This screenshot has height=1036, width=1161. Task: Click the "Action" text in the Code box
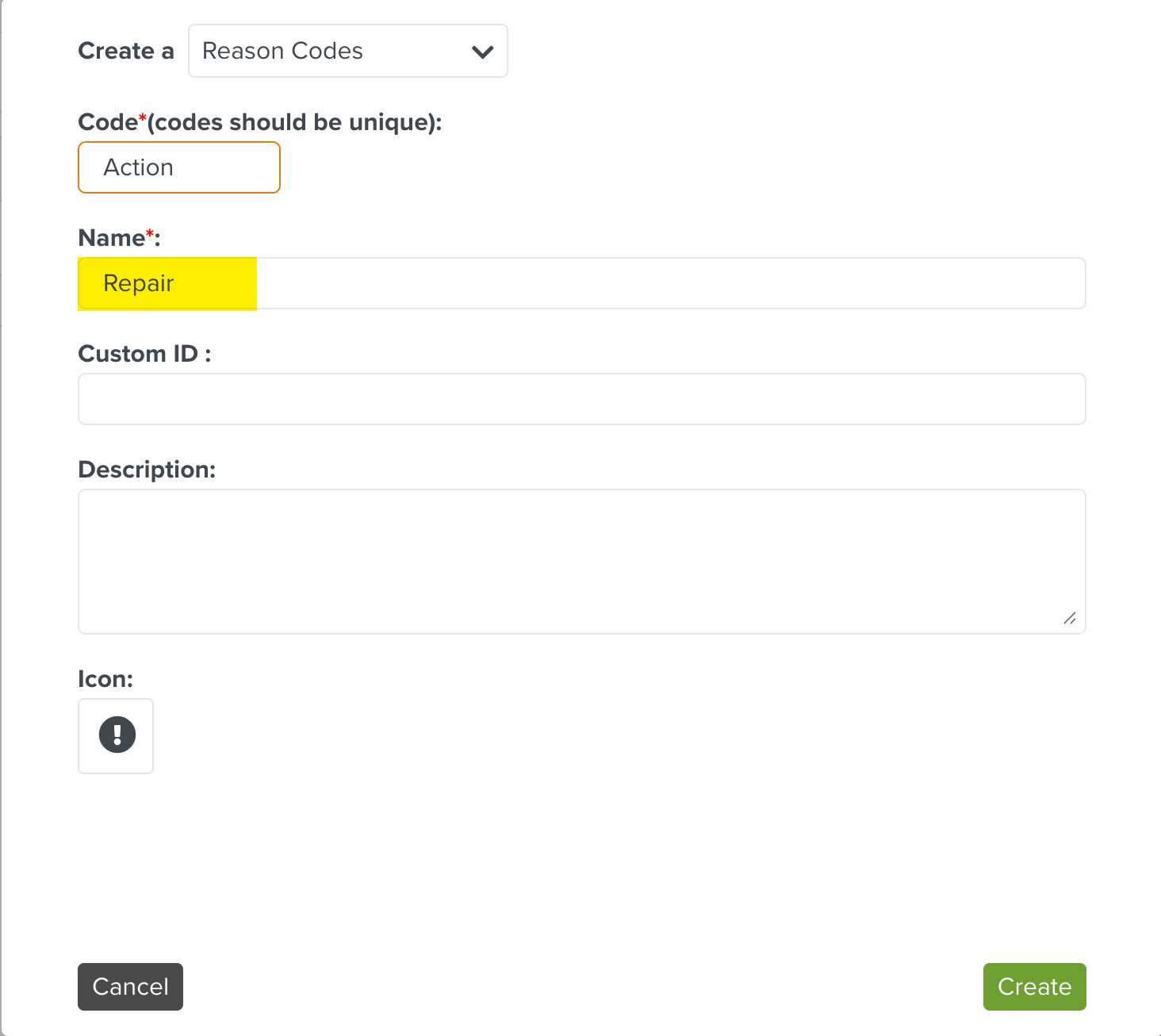coord(139,167)
